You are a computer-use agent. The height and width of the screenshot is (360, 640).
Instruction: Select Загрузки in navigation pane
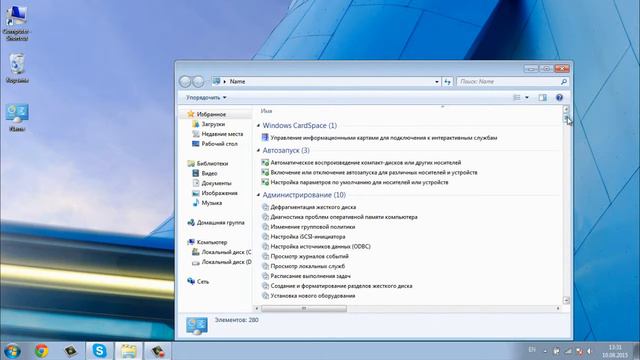[209, 124]
